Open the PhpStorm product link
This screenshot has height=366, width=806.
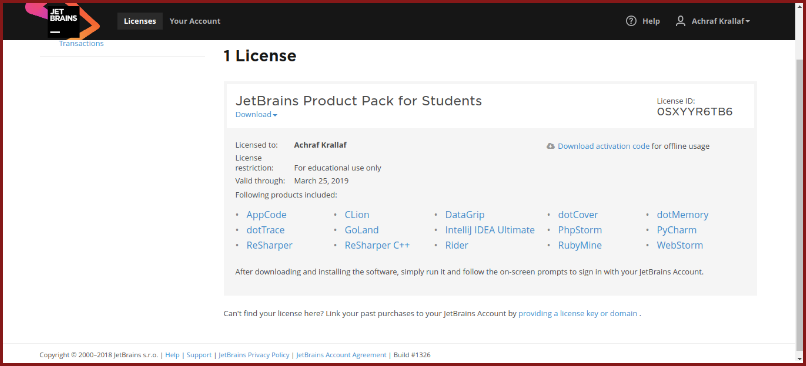580,230
